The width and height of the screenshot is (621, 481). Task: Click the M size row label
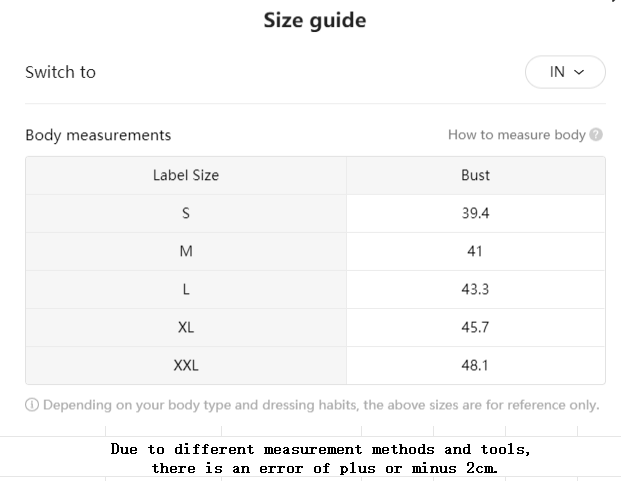pyautogui.click(x=186, y=251)
